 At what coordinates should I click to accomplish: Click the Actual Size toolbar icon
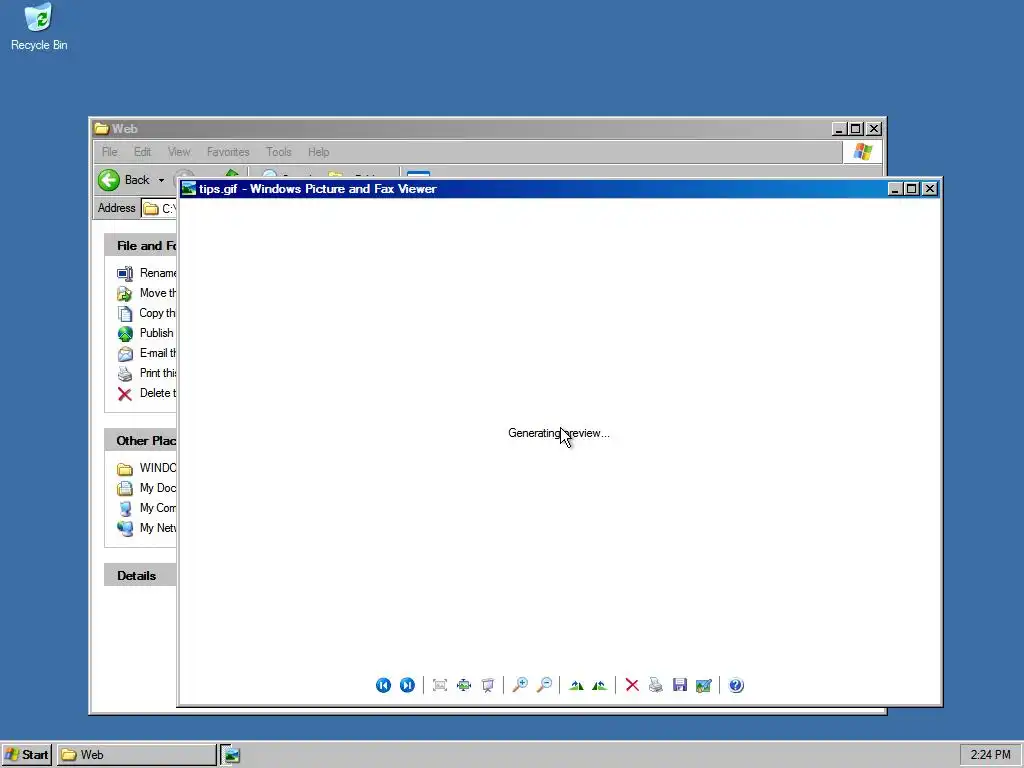pos(464,685)
